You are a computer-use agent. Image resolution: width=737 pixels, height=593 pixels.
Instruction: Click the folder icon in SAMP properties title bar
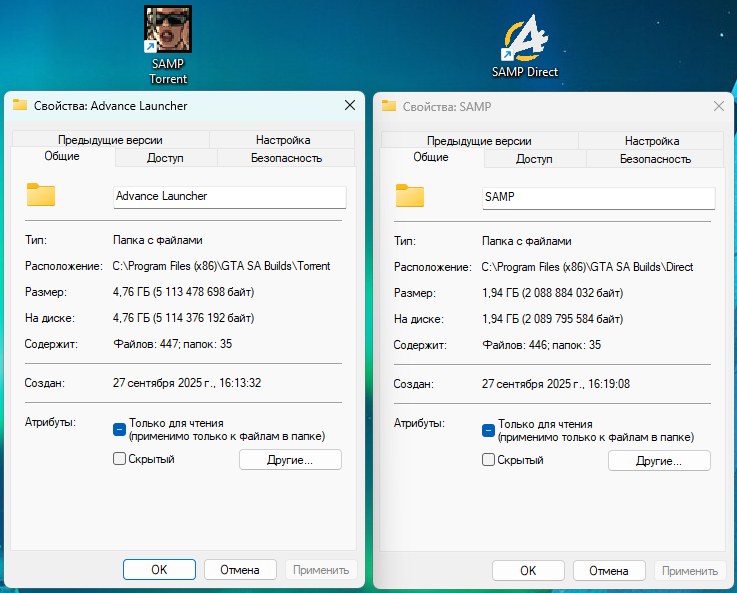[389, 106]
